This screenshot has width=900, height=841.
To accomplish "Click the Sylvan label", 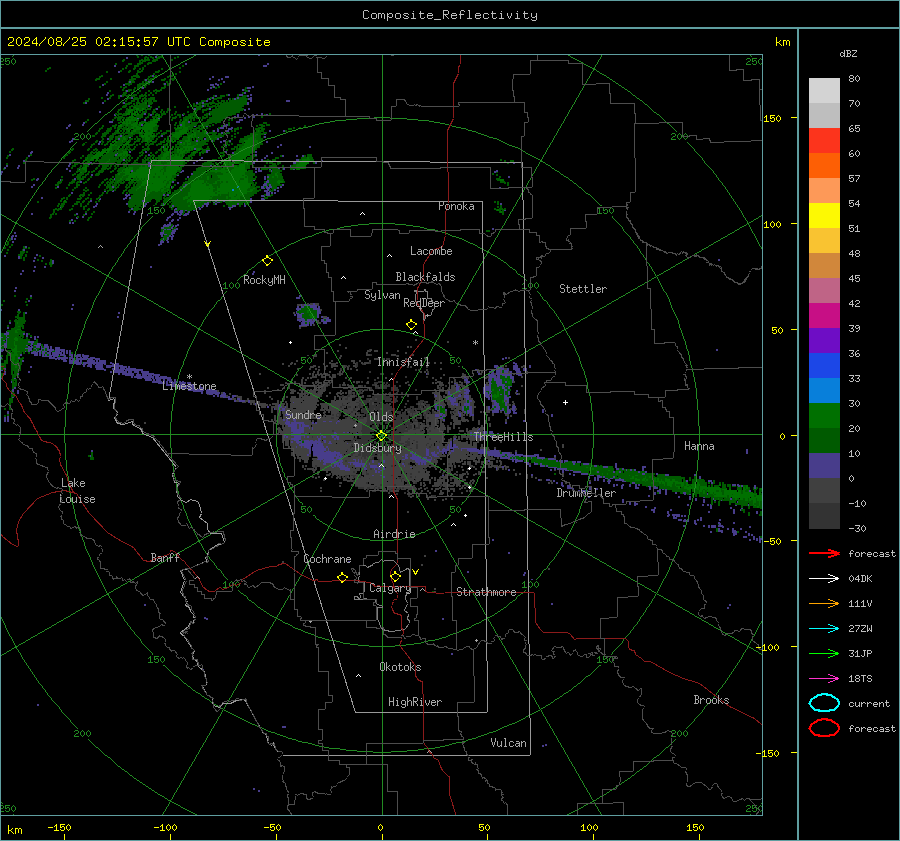I will click(382, 295).
